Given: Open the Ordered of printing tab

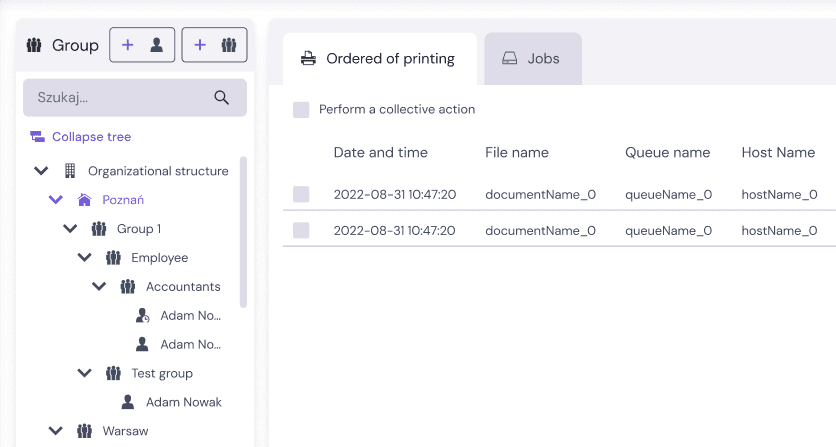Looking at the screenshot, I should tap(380, 59).
